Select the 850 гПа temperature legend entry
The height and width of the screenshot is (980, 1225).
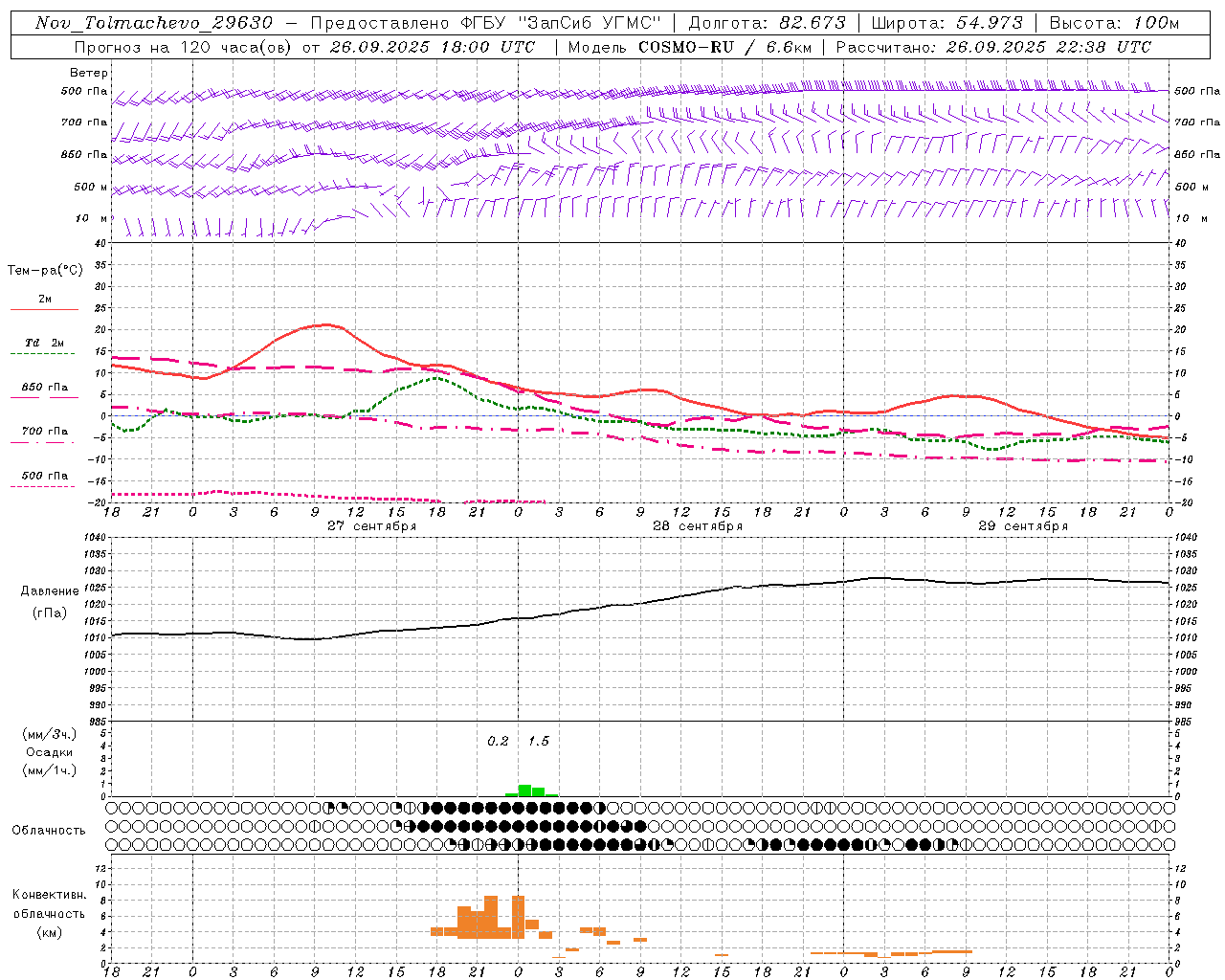[x=44, y=388]
